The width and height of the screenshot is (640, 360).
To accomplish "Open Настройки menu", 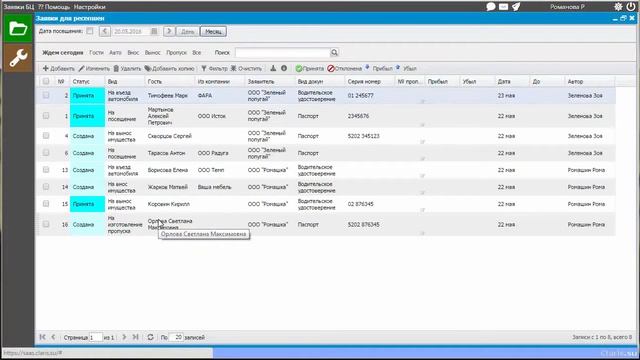I will [89, 7].
